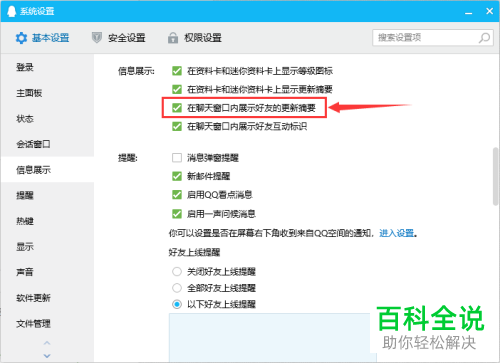The image size is (500, 363).
Task: Select 主面板 in the sidebar
Action: click(47, 93)
